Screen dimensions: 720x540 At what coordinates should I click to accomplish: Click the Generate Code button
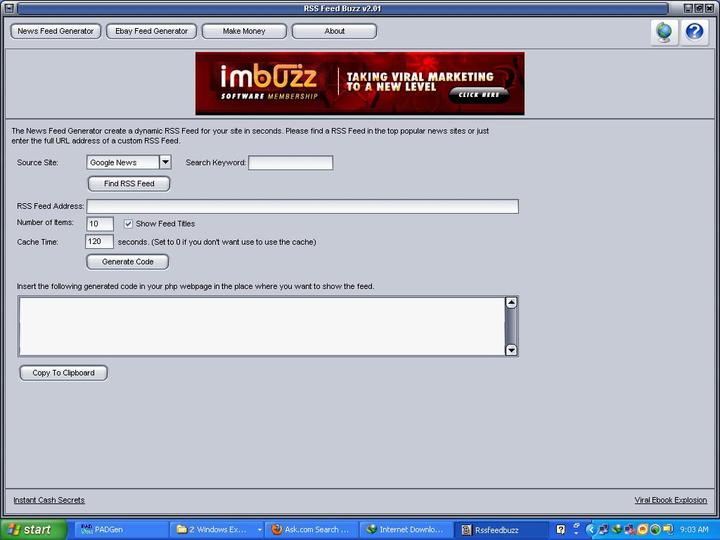(x=128, y=262)
